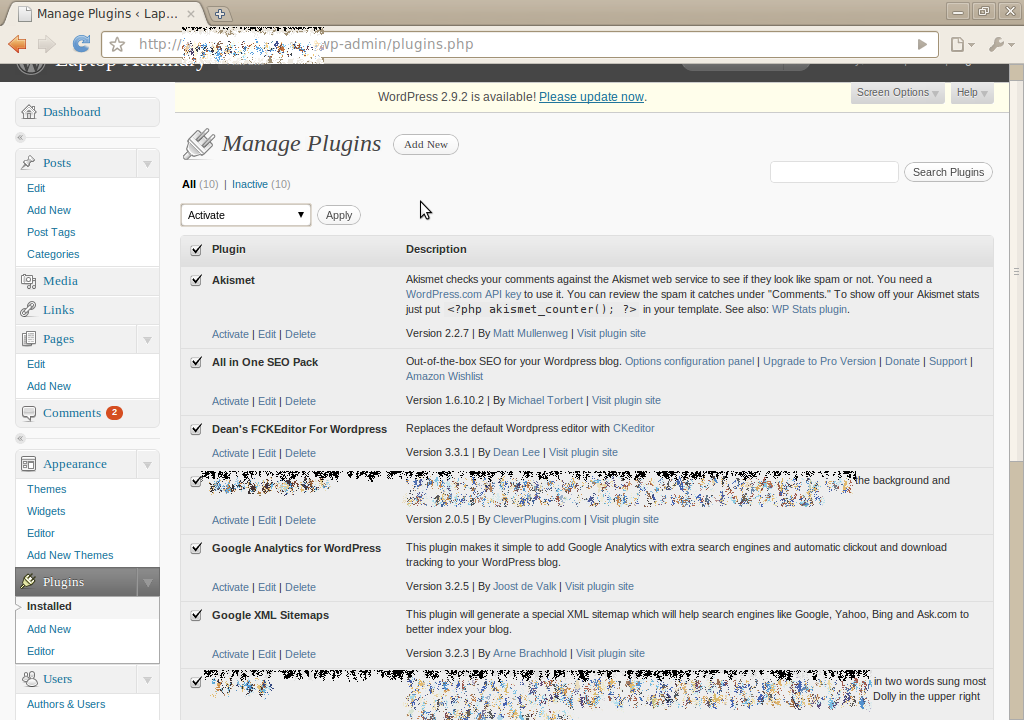Focus the plugin search text field
Viewport: 1024px width, 720px height.
coord(834,172)
